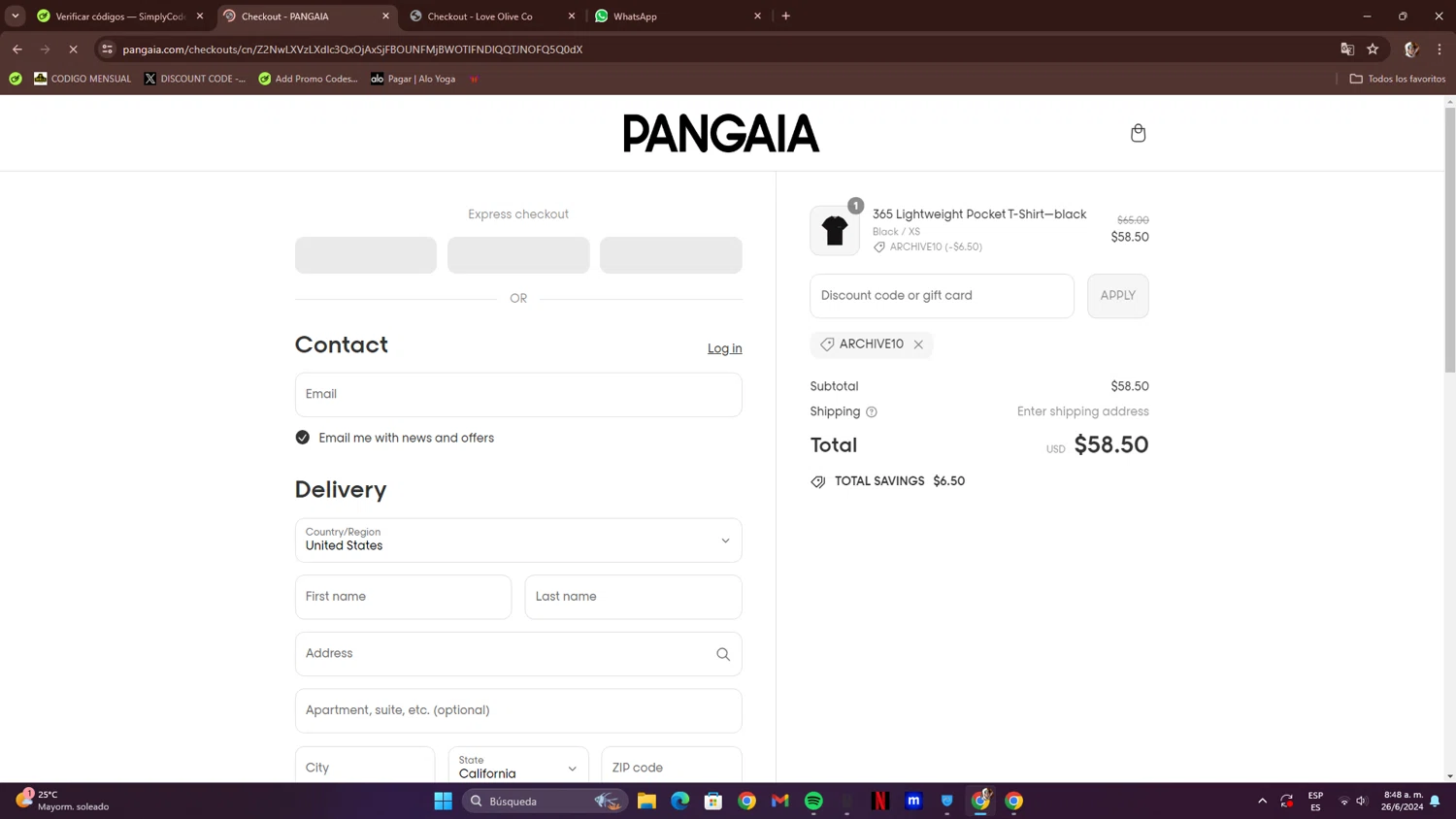This screenshot has height=819, width=1456.
Task: Go back in the browser
Action: click(17, 49)
